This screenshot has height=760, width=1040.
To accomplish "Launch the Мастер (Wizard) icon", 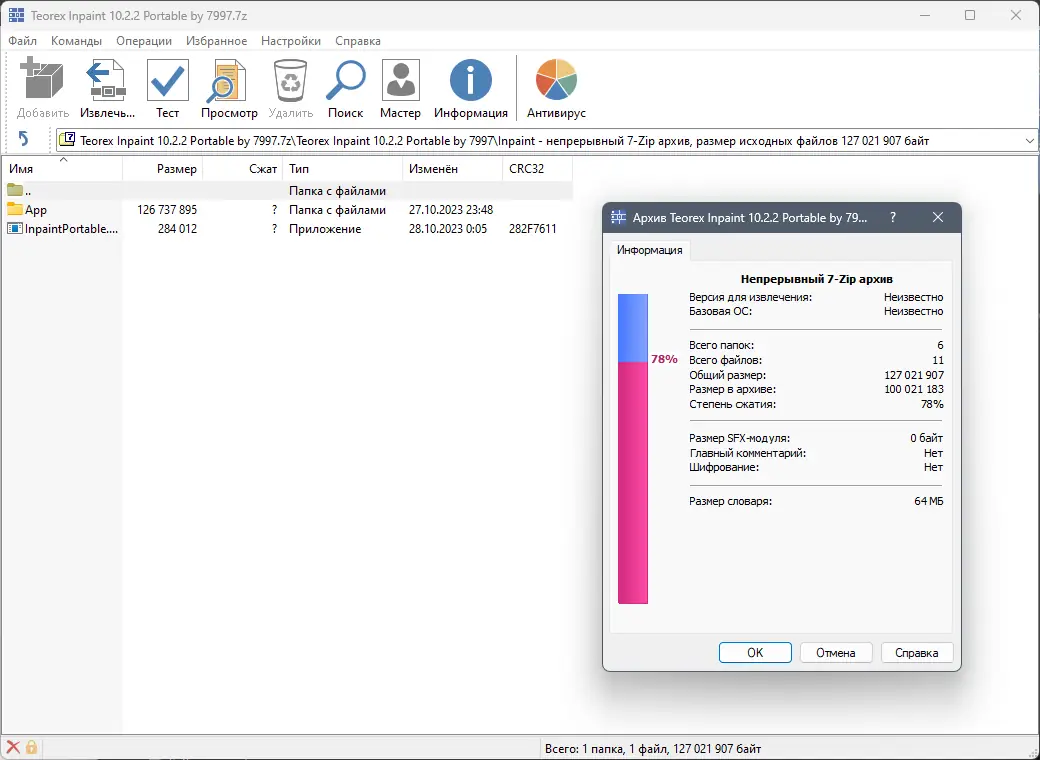I will 400,78.
